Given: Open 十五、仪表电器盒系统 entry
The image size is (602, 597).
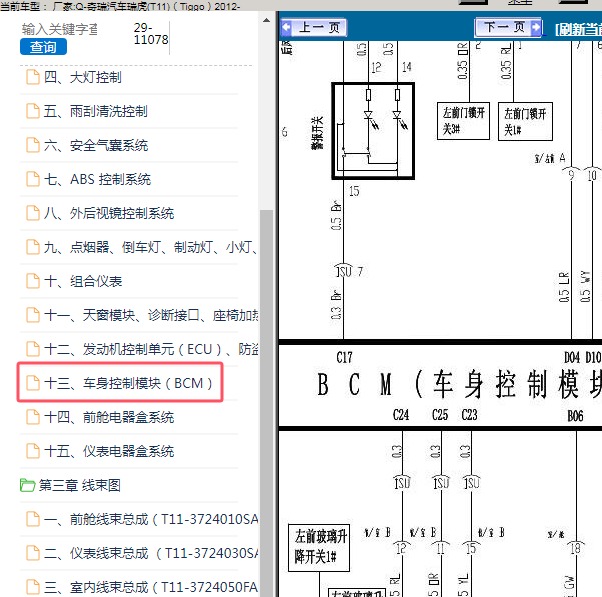Looking at the screenshot, I should (x=109, y=451).
